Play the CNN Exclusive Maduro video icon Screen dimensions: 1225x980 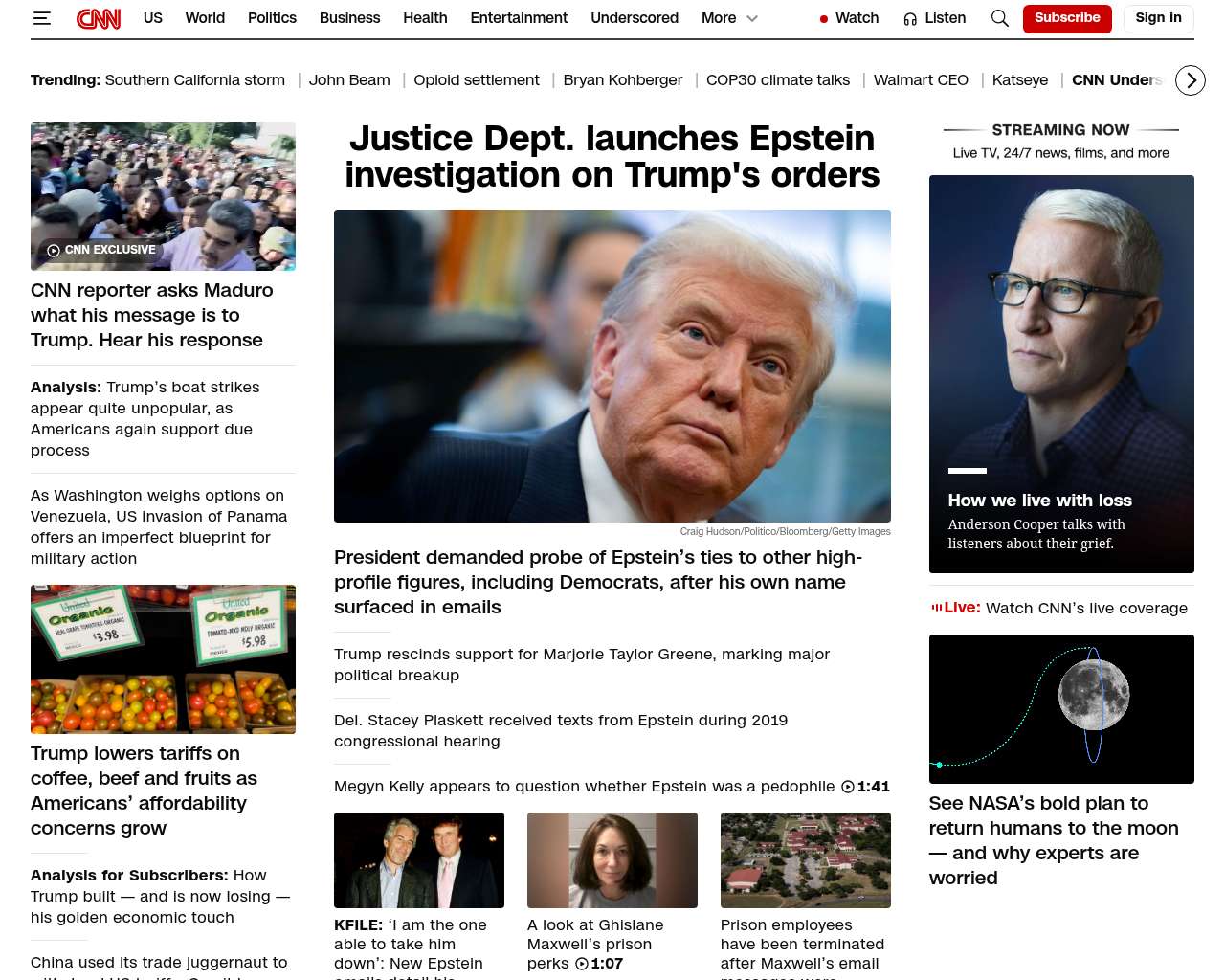[54, 251]
